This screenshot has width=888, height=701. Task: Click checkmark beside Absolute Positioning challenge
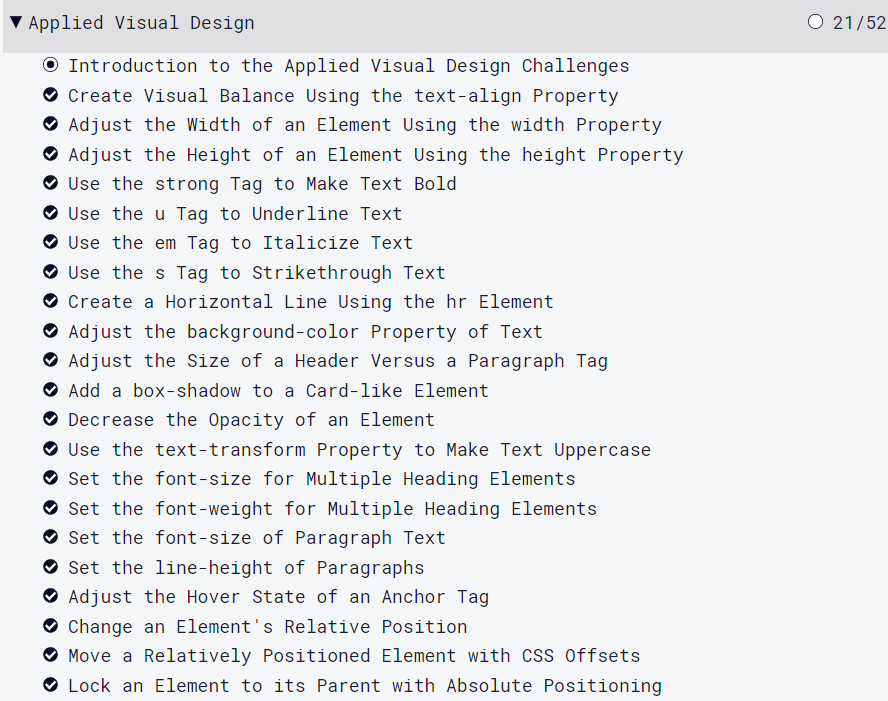tap(51, 686)
